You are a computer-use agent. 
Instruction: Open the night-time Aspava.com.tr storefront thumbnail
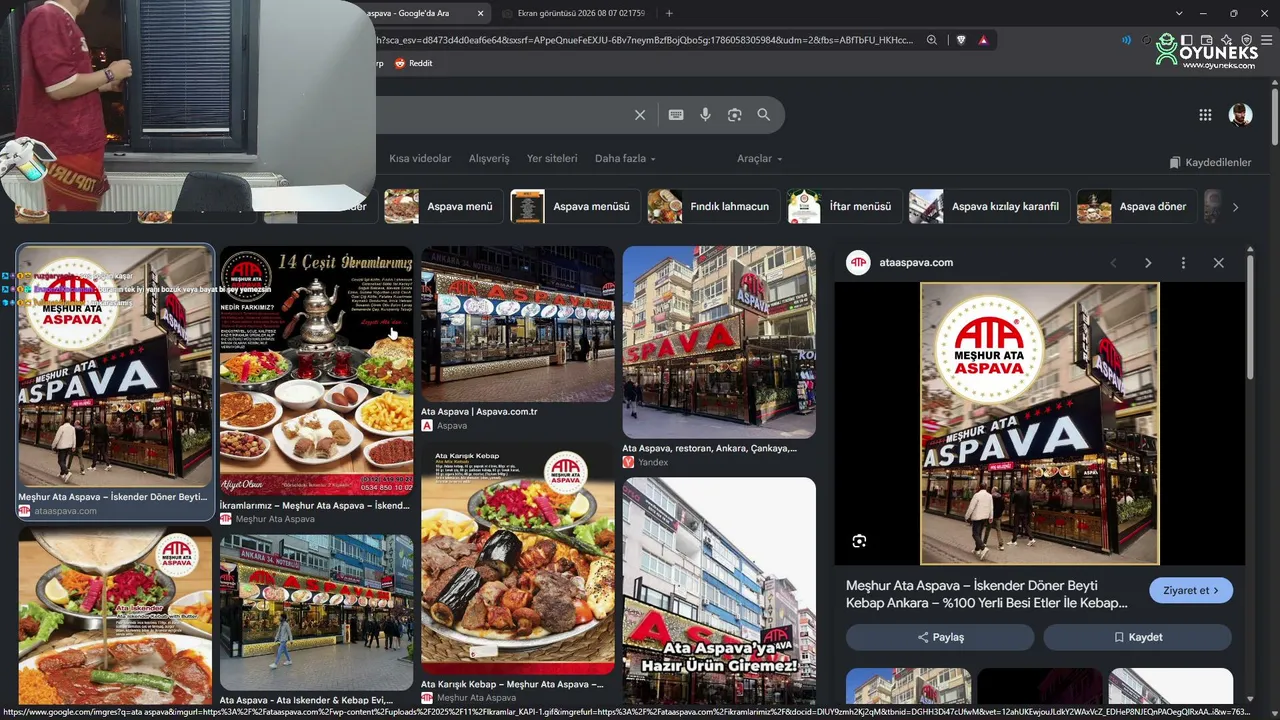(518, 324)
